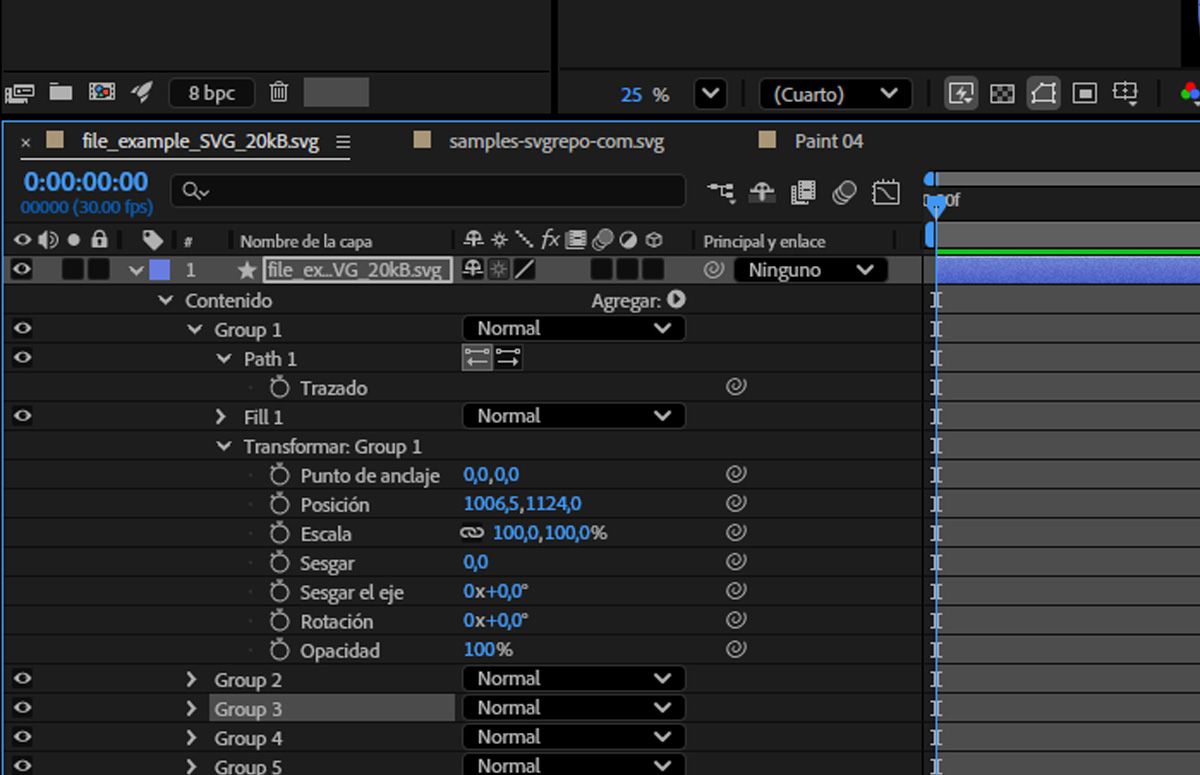The height and width of the screenshot is (775, 1200).
Task: Hide Fill 1 with its eye icon
Action: point(22,416)
